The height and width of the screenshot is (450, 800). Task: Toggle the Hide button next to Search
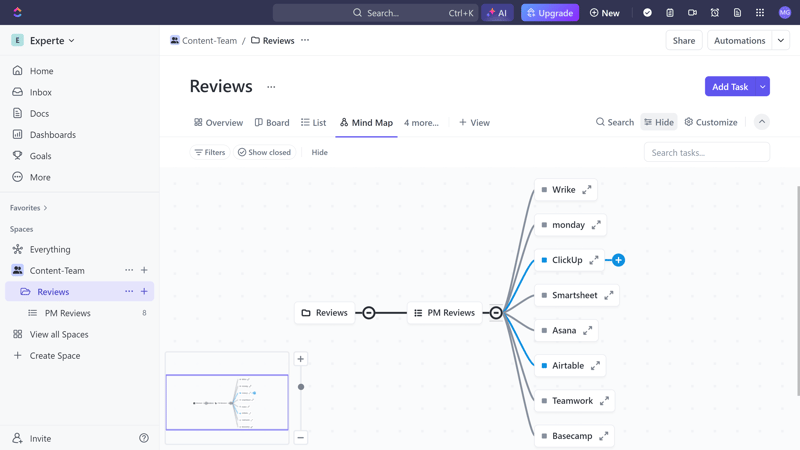659,122
